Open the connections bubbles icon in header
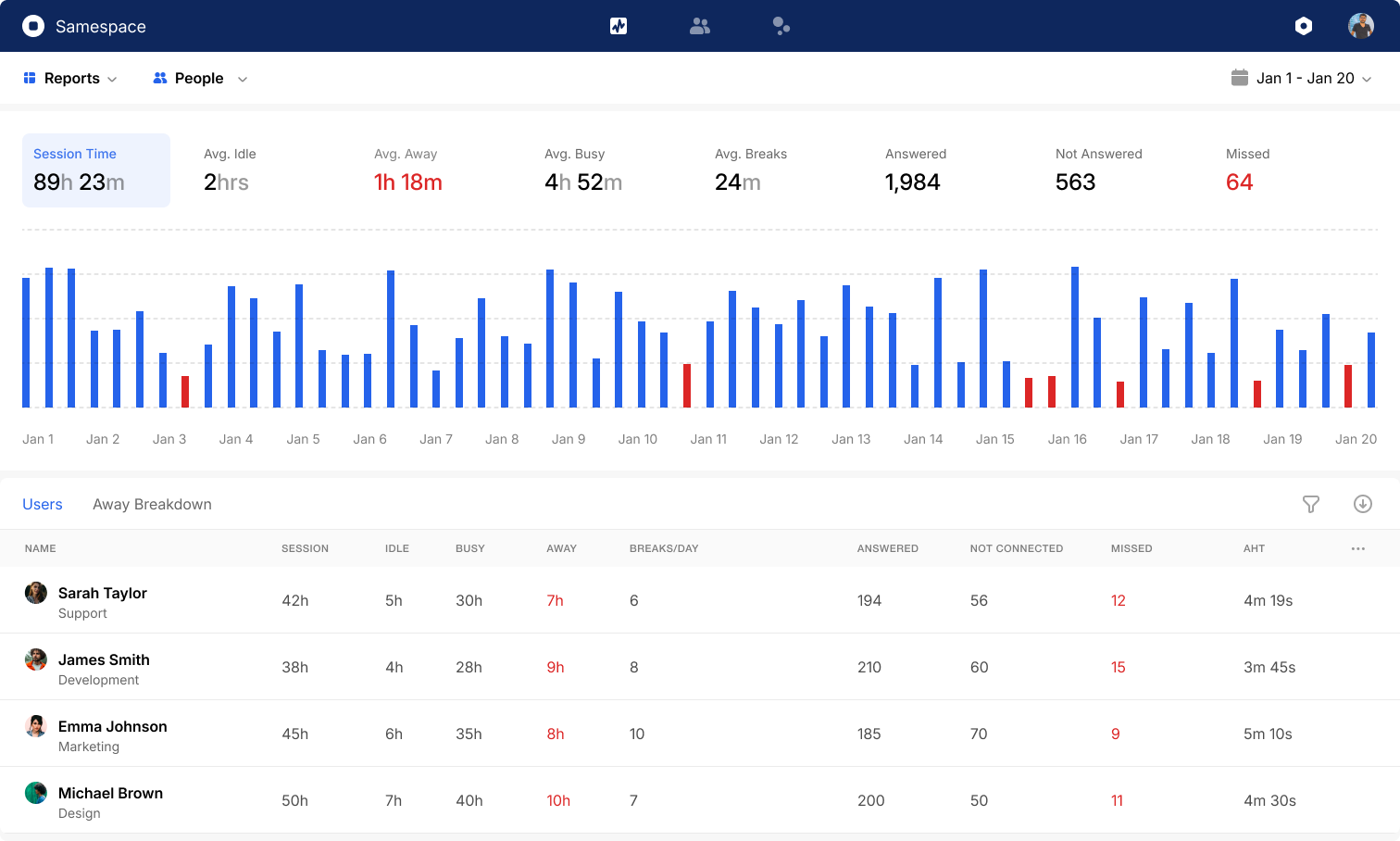The height and width of the screenshot is (841, 1400). pos(781,26)
